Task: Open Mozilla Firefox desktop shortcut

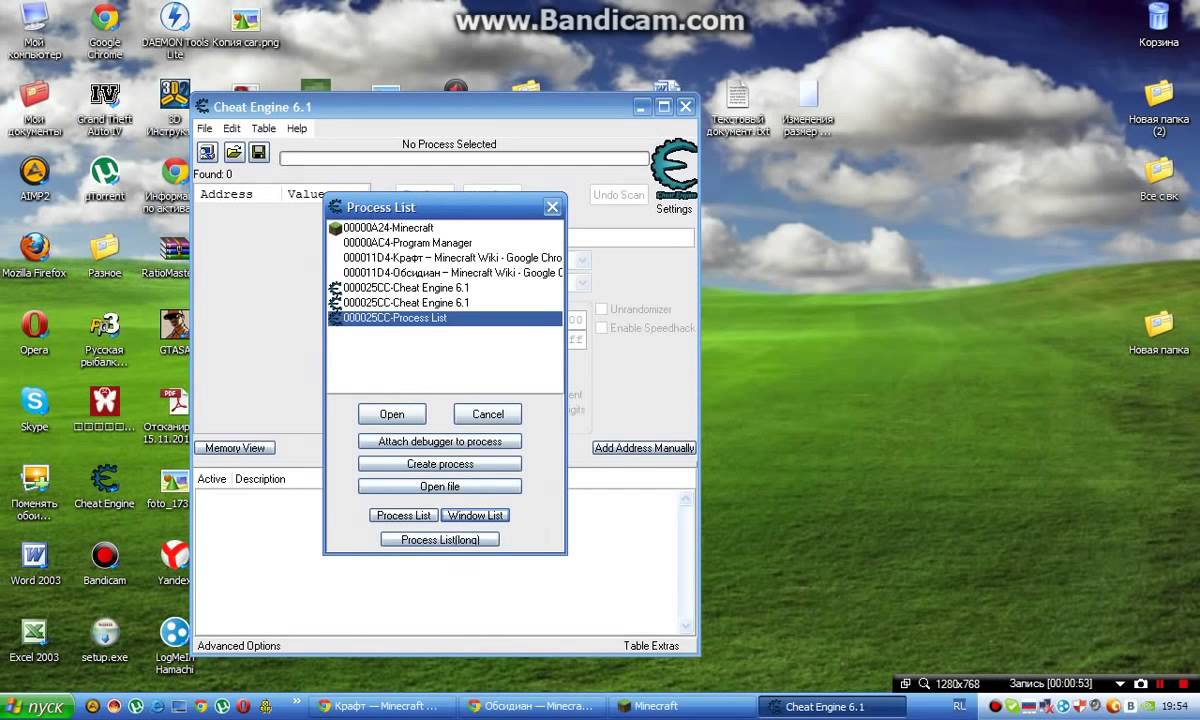Action: (34, 256)
